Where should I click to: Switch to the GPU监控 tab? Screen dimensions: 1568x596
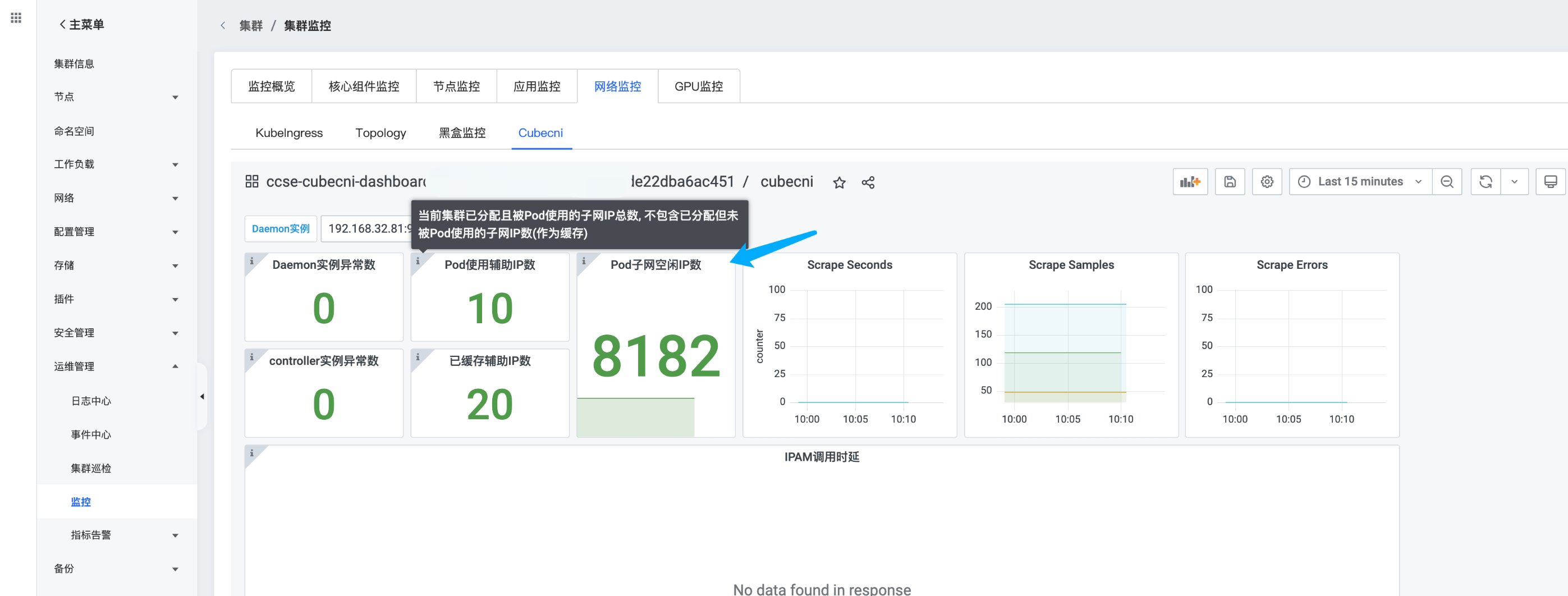pos(698,86)
